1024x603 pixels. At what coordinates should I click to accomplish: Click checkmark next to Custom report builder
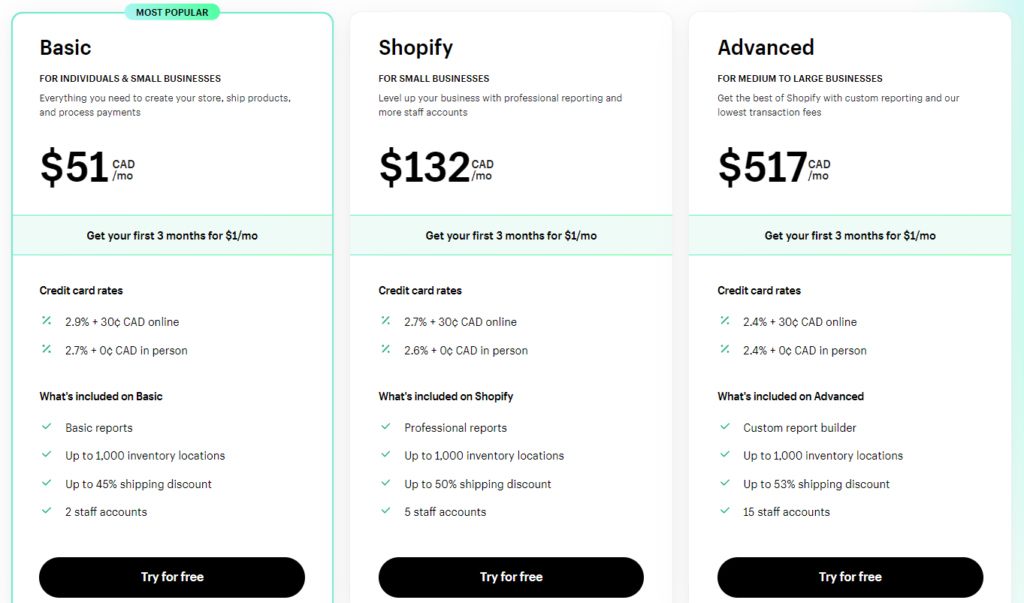[x=724, y=427]
